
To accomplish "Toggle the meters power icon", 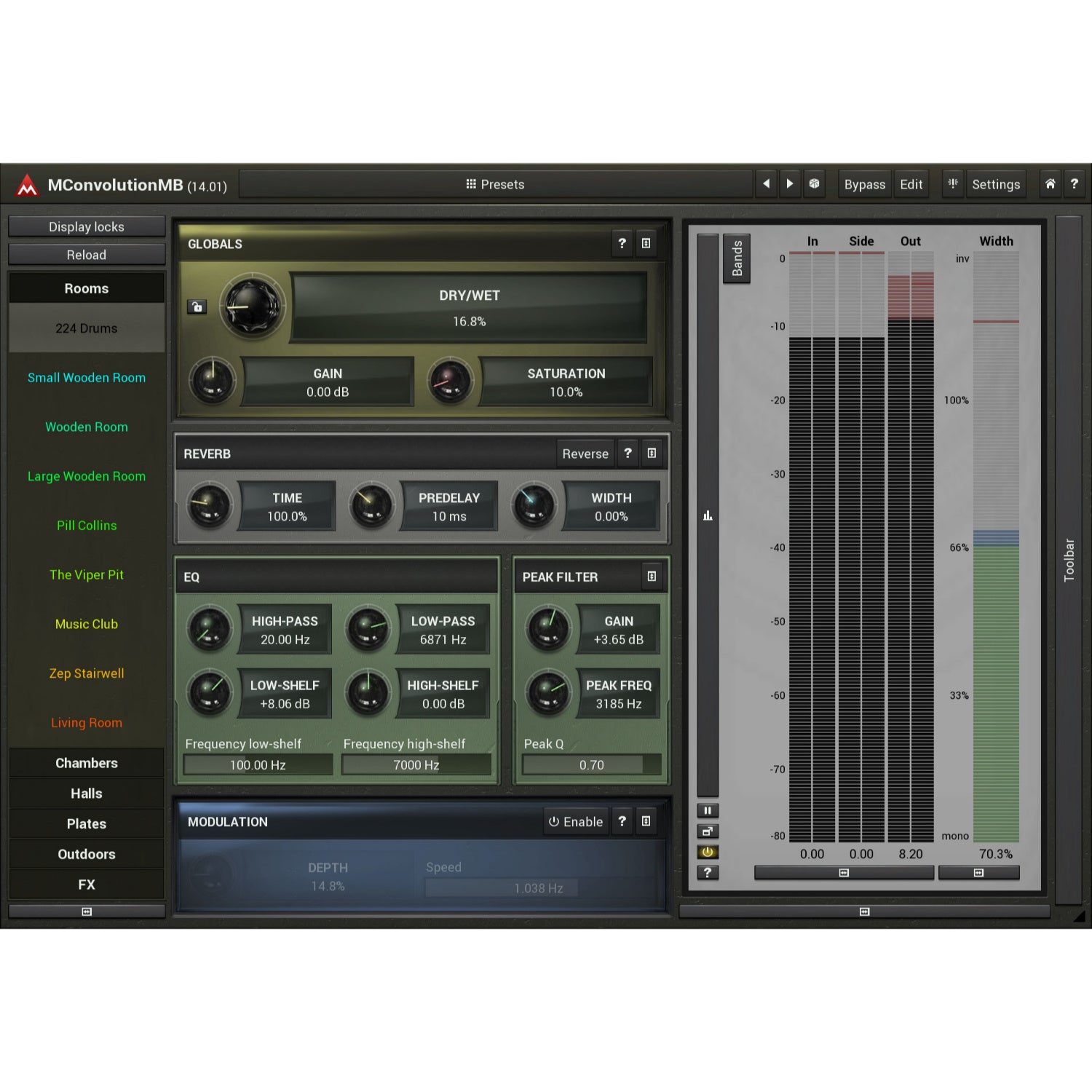I will pyautogui.click(x=708, y=852).
